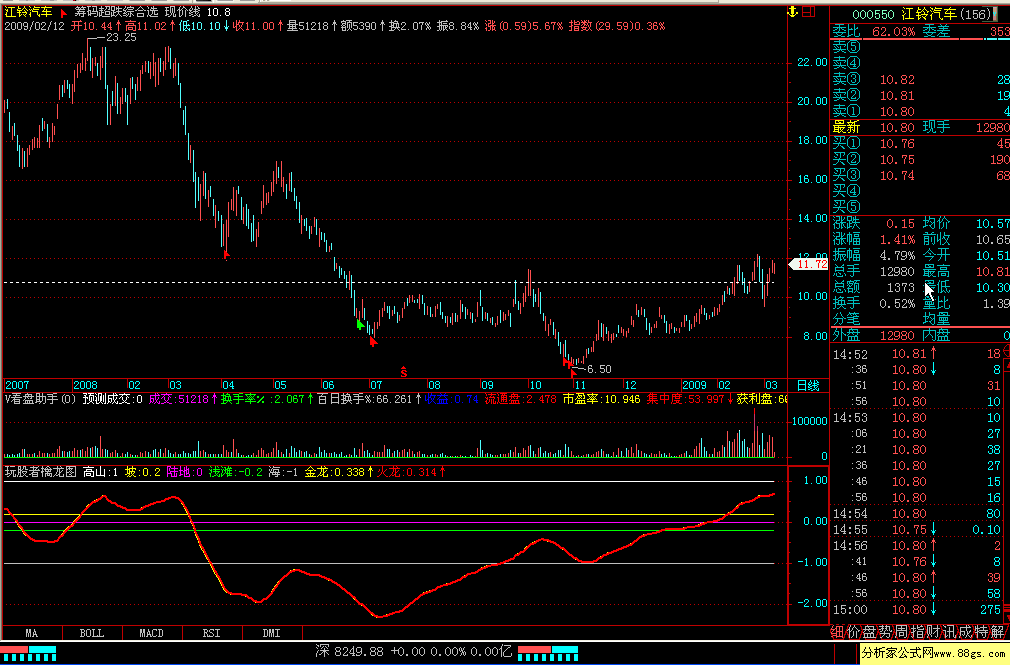This screenshot has width=1010, height=665.
Task: Open the 解 tab in the quote panel
Action: click(998, 632)
